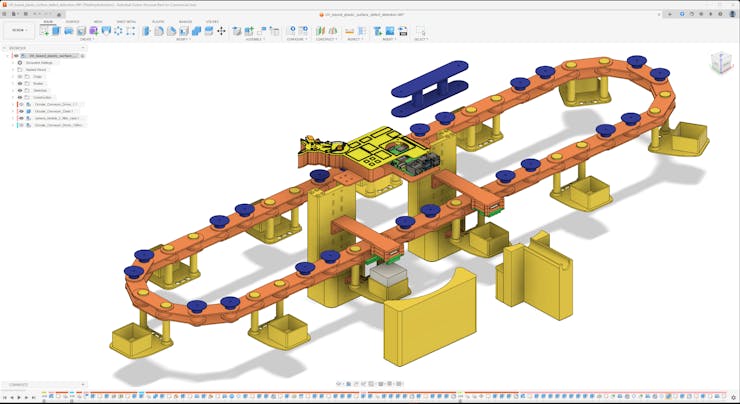Image resolution: width=740 pixels, height=404 pixels.
Task: Click the Comments panel header
Action: (18, 384)
